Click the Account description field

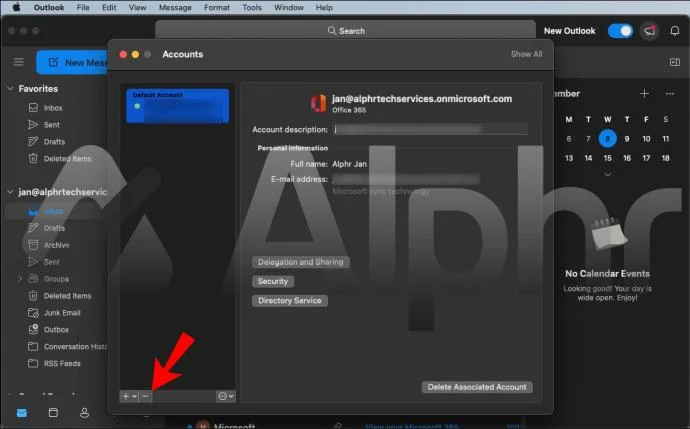[430, 129]
